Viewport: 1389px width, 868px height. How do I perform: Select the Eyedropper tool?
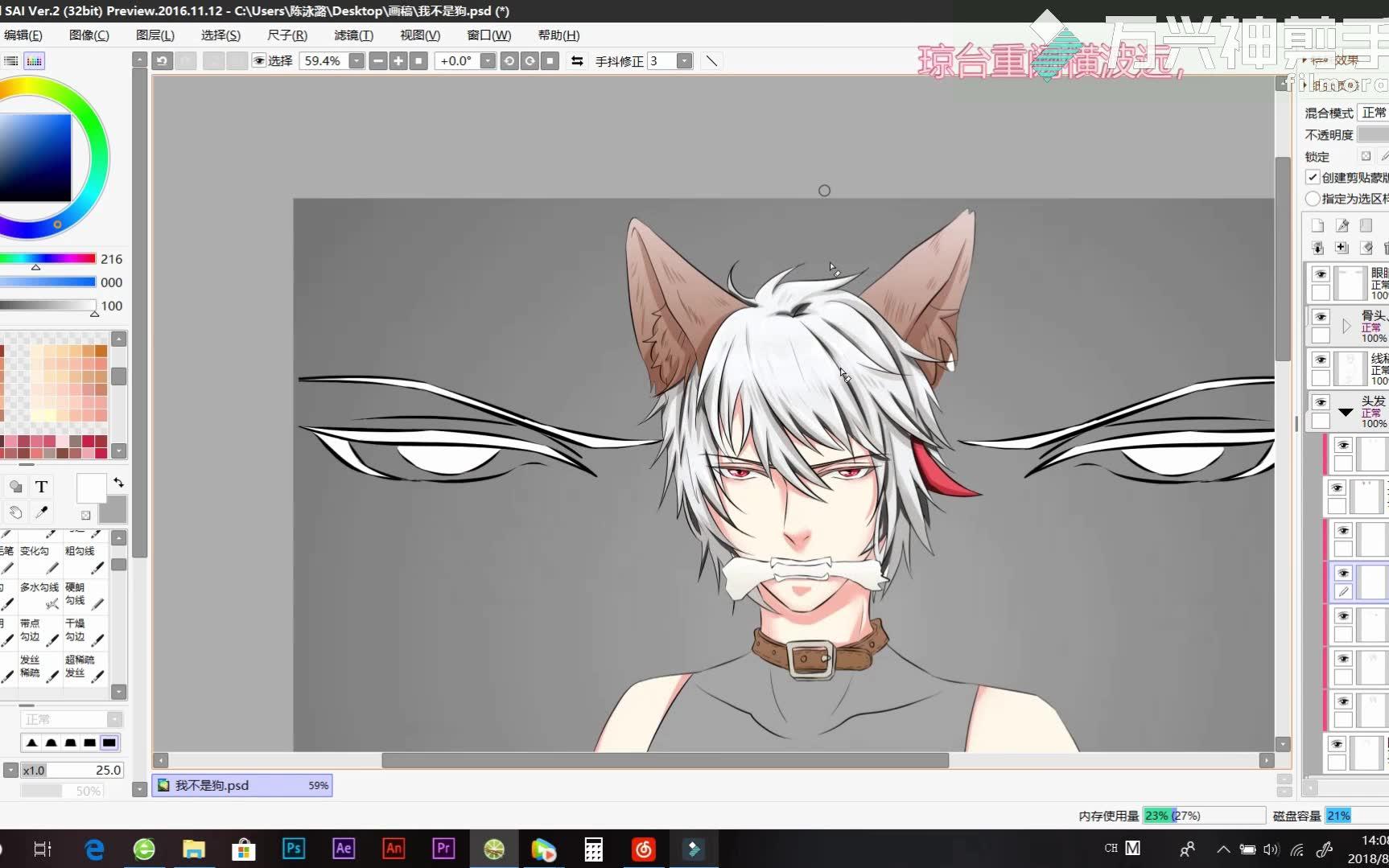pyautogui.click(x=42, y=512)
